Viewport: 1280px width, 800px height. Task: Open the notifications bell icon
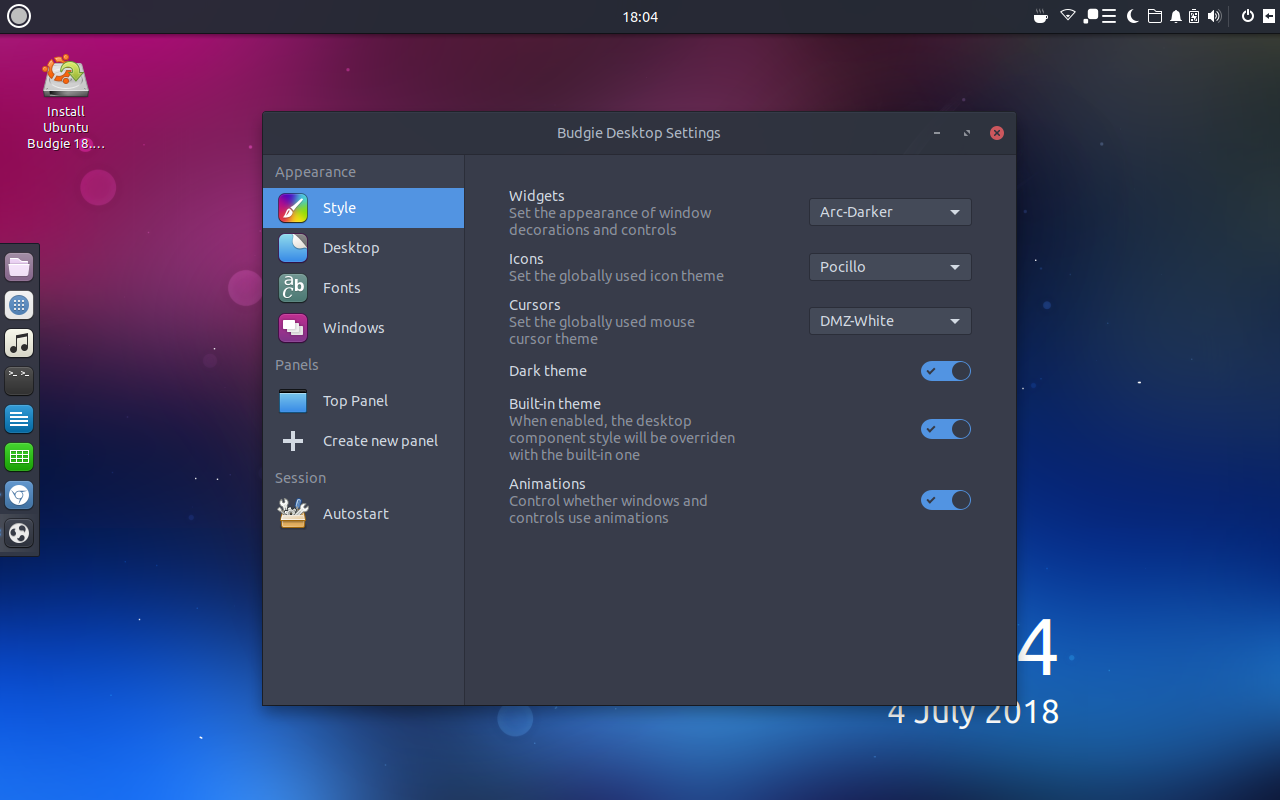pos(1176,16)
